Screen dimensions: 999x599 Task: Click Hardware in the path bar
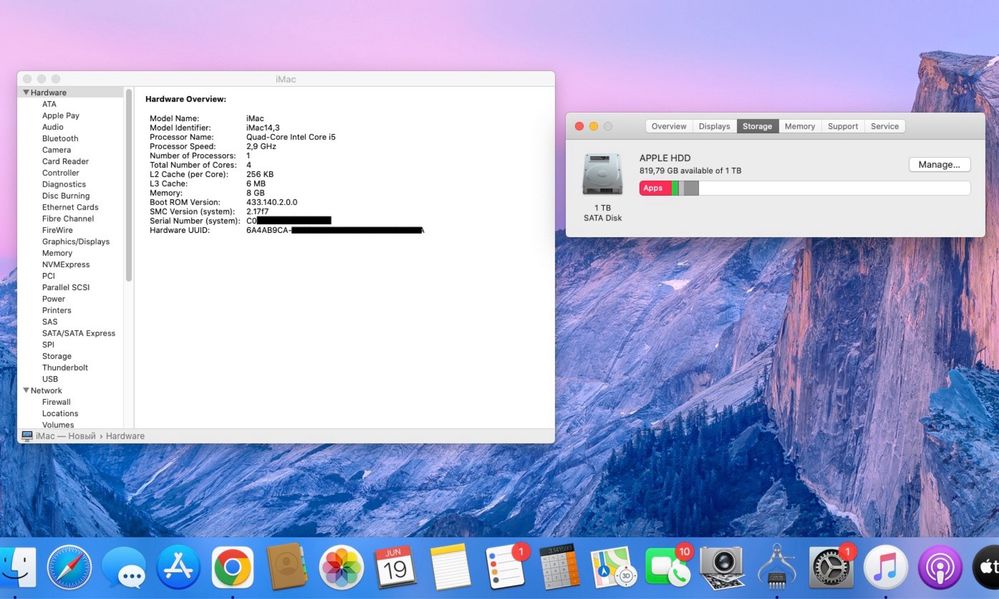(125, 436)
